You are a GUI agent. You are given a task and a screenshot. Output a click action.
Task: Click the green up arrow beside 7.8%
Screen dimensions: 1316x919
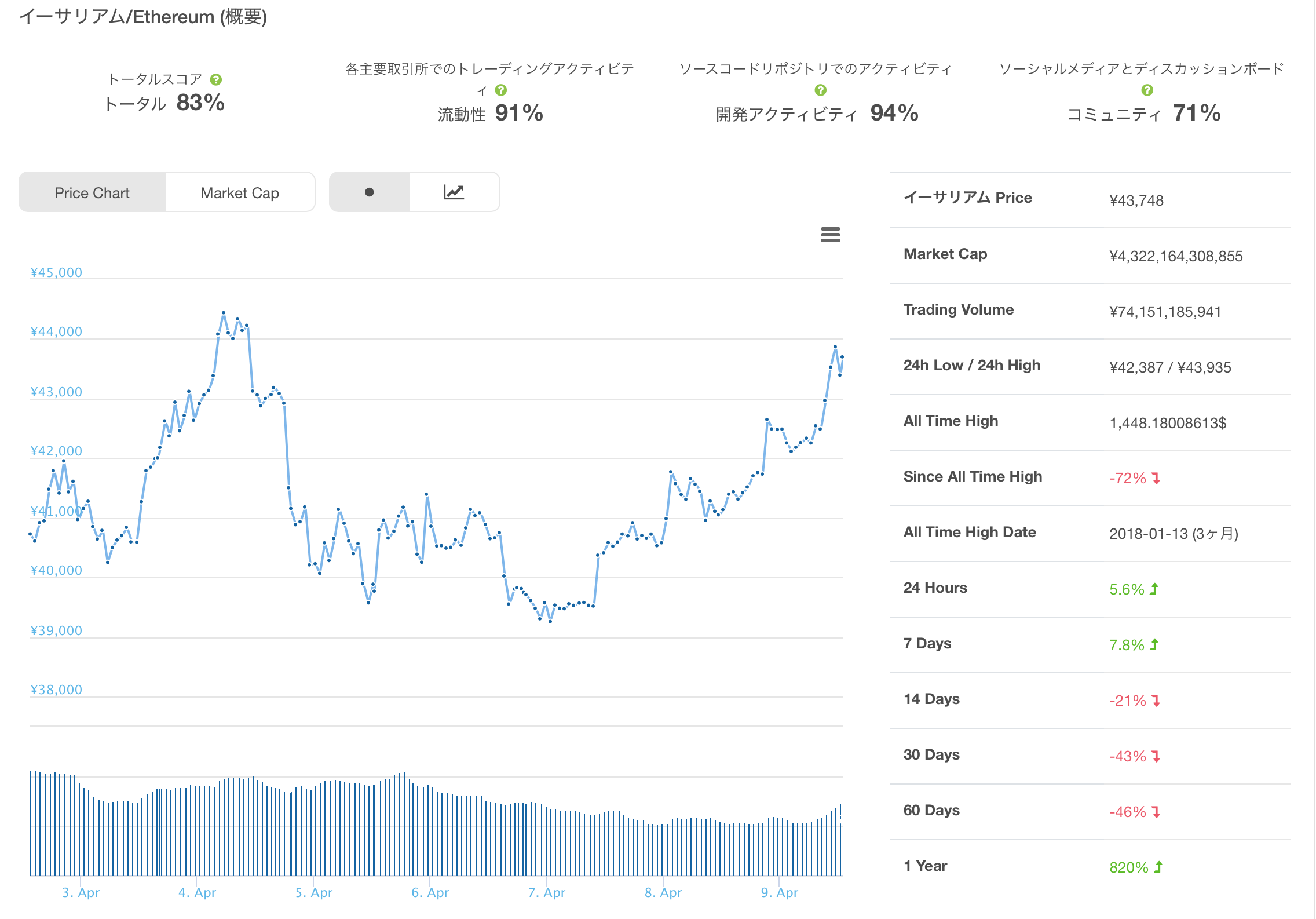(1154, 644)
